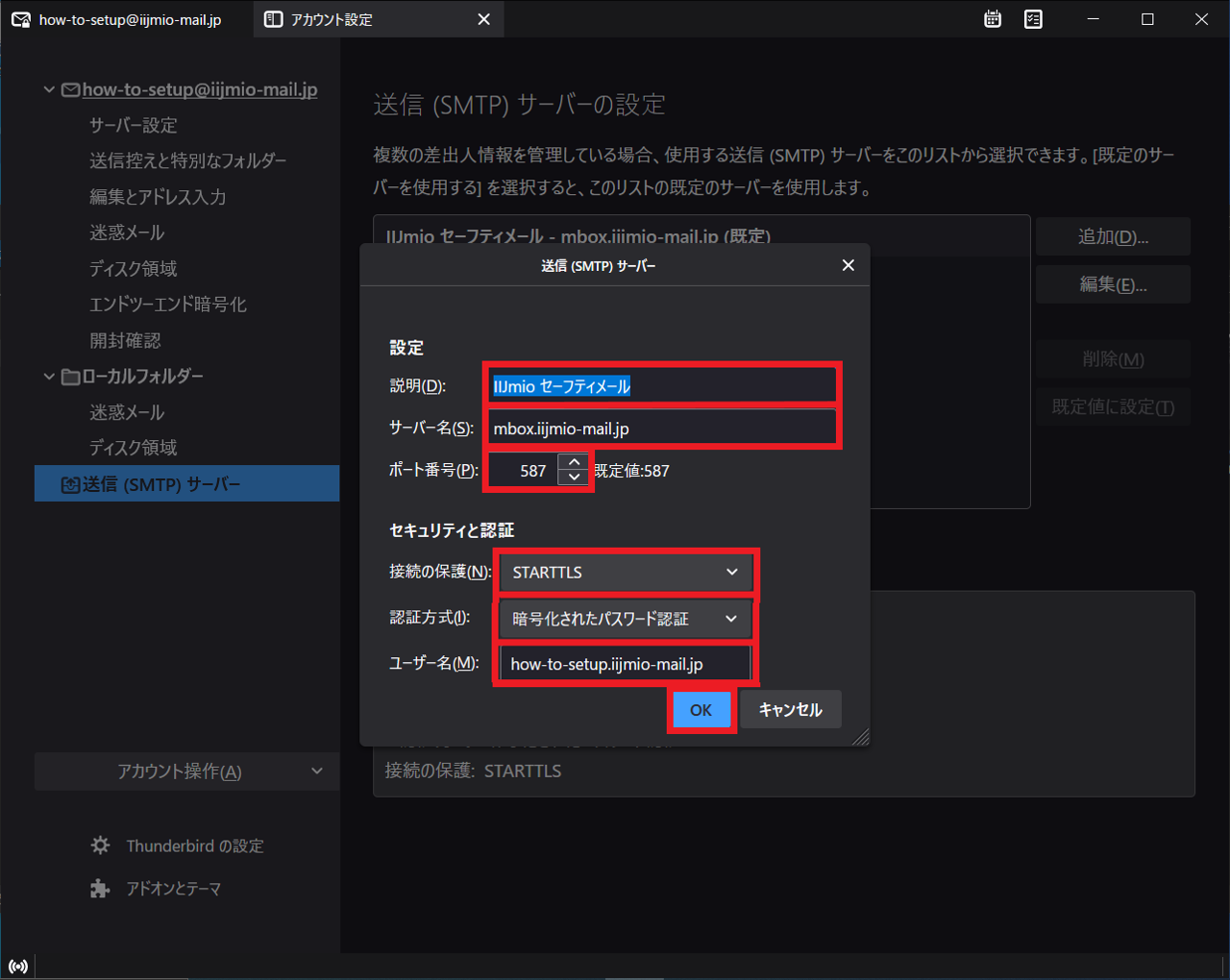Open the calendar icon in title bar
Image resolution: width=1230 pixels, height=980 pixels.
click(993, 19)
